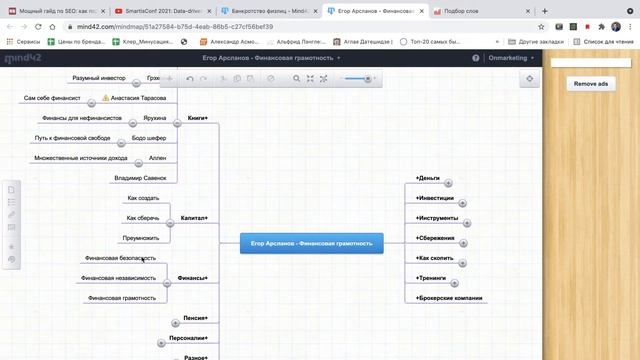The width and height of the screenshot is (640, 360).
Task: Switch to the SmartisConf 2021 tab
Action: point(162,11)
